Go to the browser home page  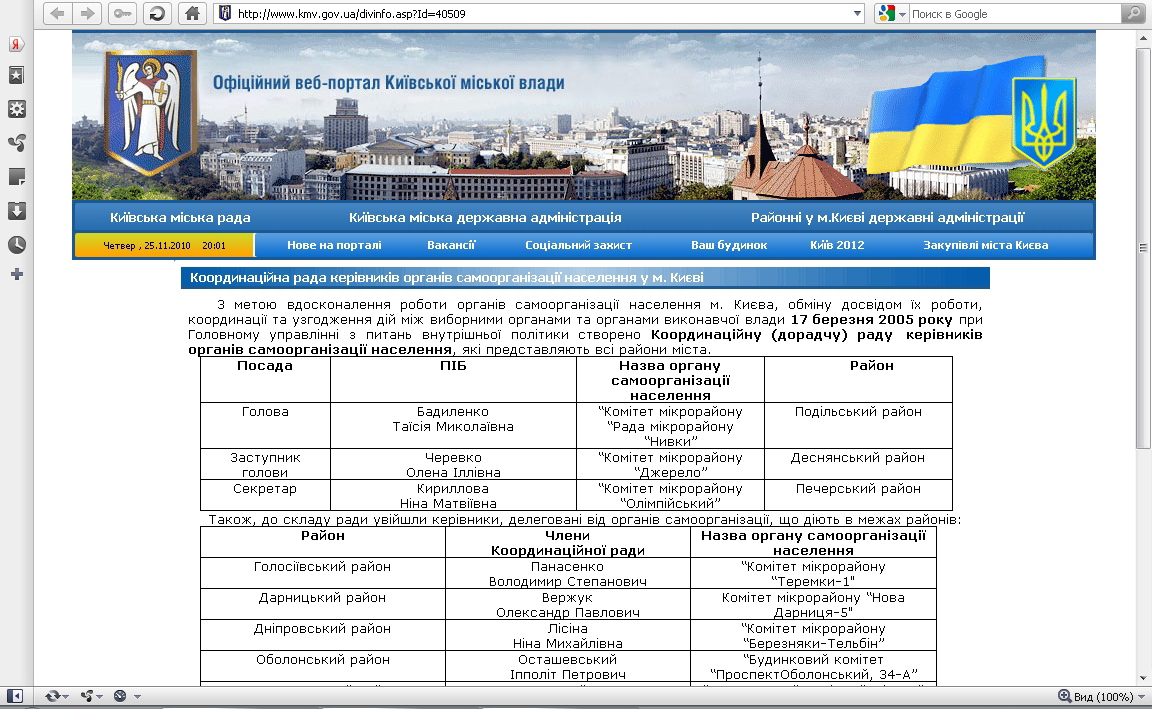pyautogui.click(x=192, y=13)
